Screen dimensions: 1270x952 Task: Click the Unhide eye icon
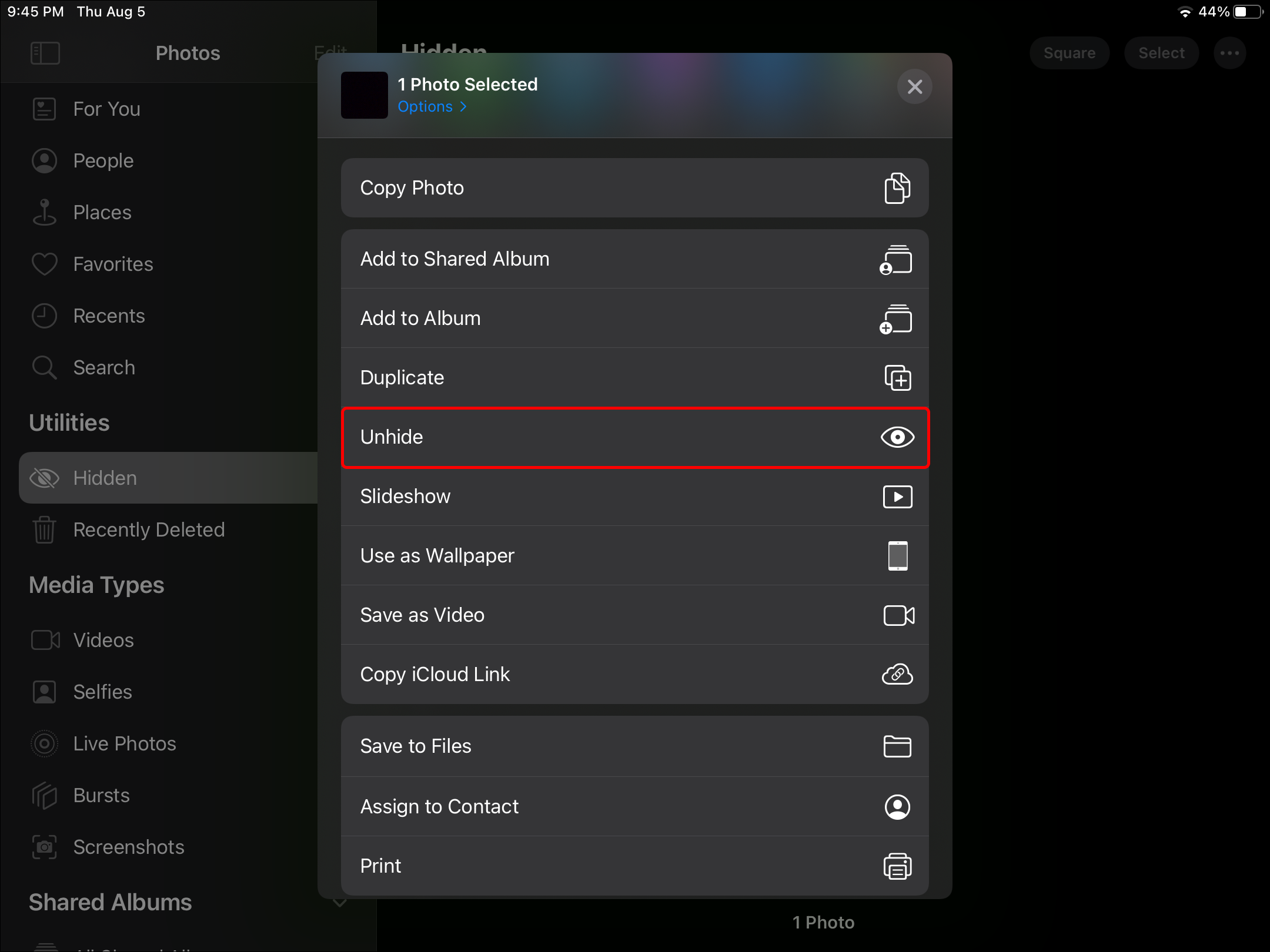pos(897,437)
